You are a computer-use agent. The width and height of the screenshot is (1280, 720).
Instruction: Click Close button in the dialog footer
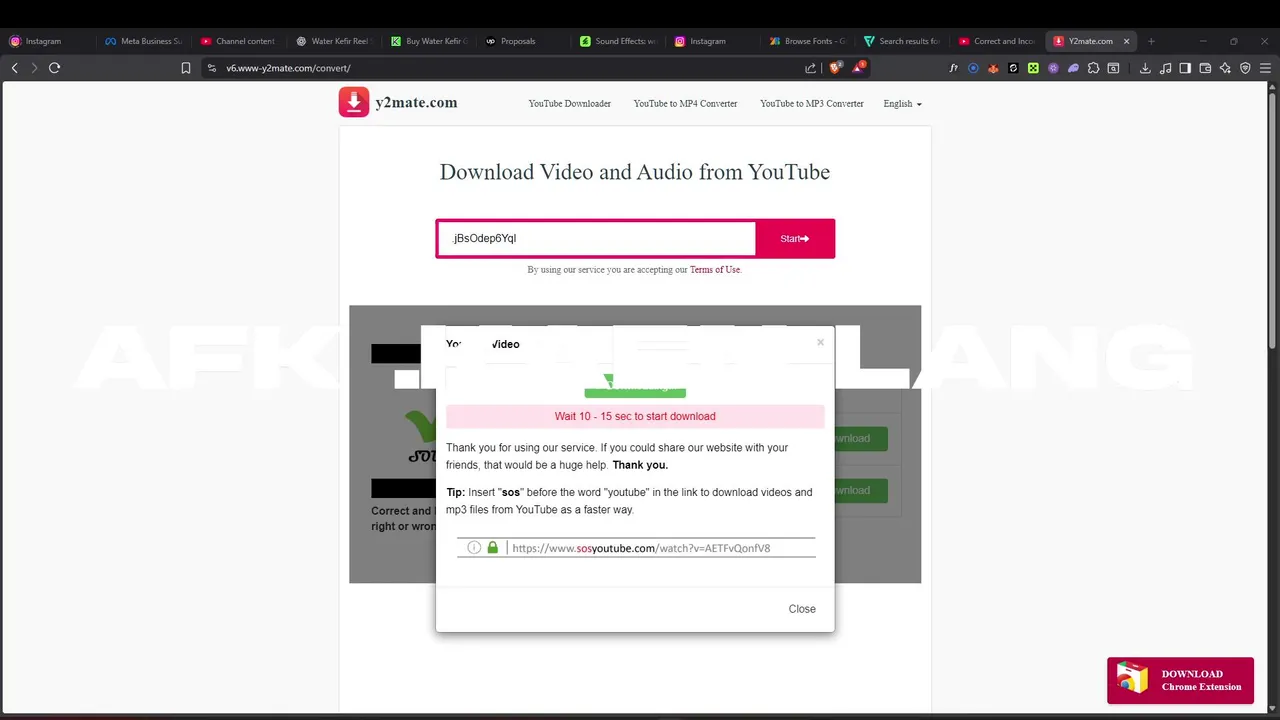pyautogui.click(x=802, y=609)
